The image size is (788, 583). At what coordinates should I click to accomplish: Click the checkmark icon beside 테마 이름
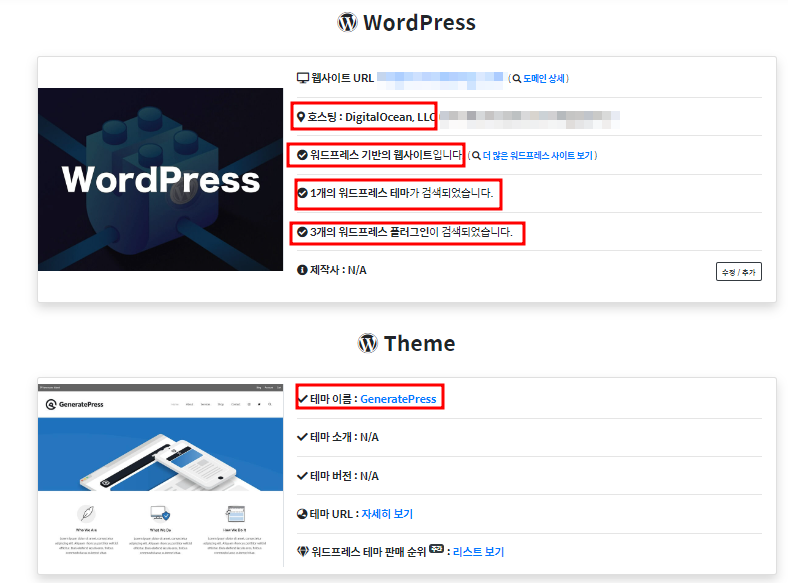[302, 399]
